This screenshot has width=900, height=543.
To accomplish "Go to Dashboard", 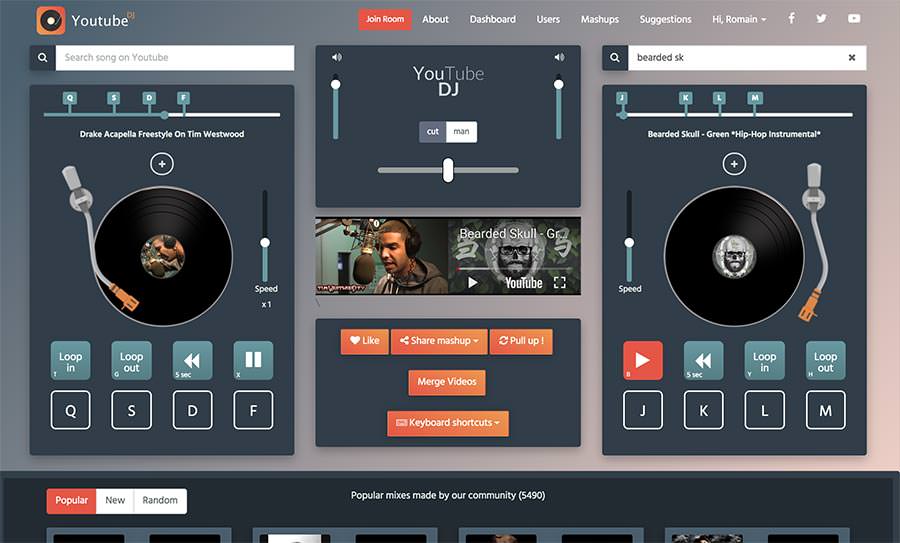I will (492, 19).
